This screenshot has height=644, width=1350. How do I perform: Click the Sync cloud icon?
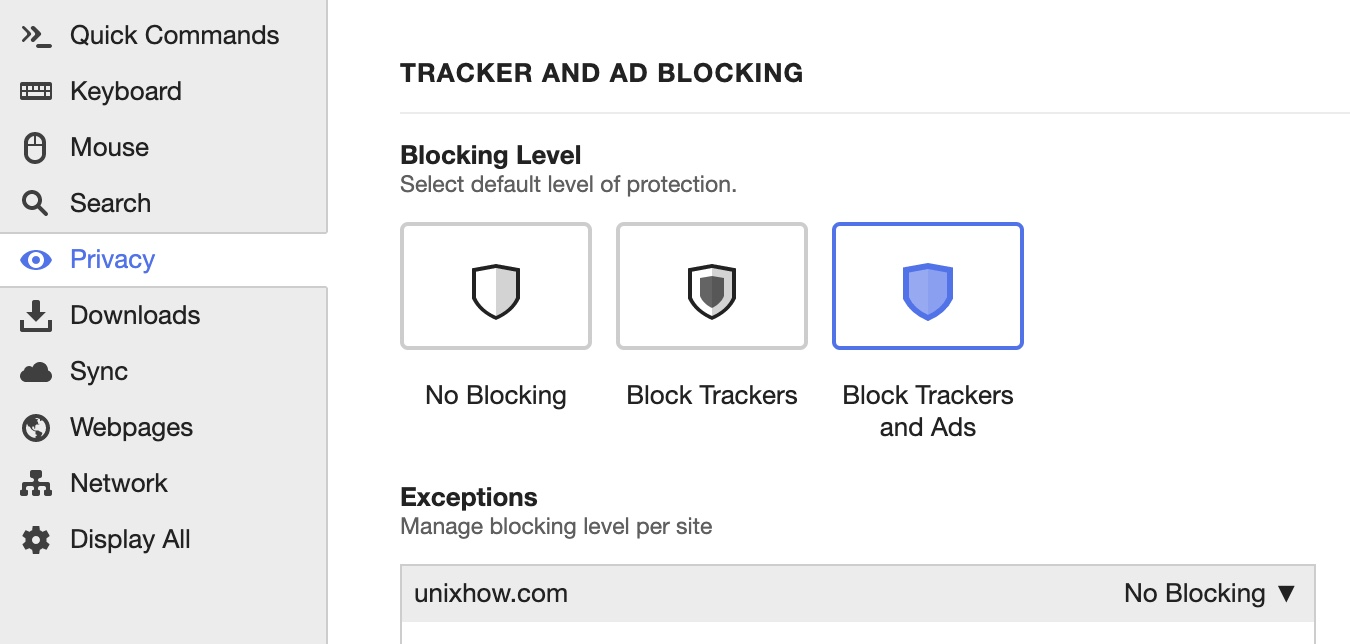click(36, 372)
